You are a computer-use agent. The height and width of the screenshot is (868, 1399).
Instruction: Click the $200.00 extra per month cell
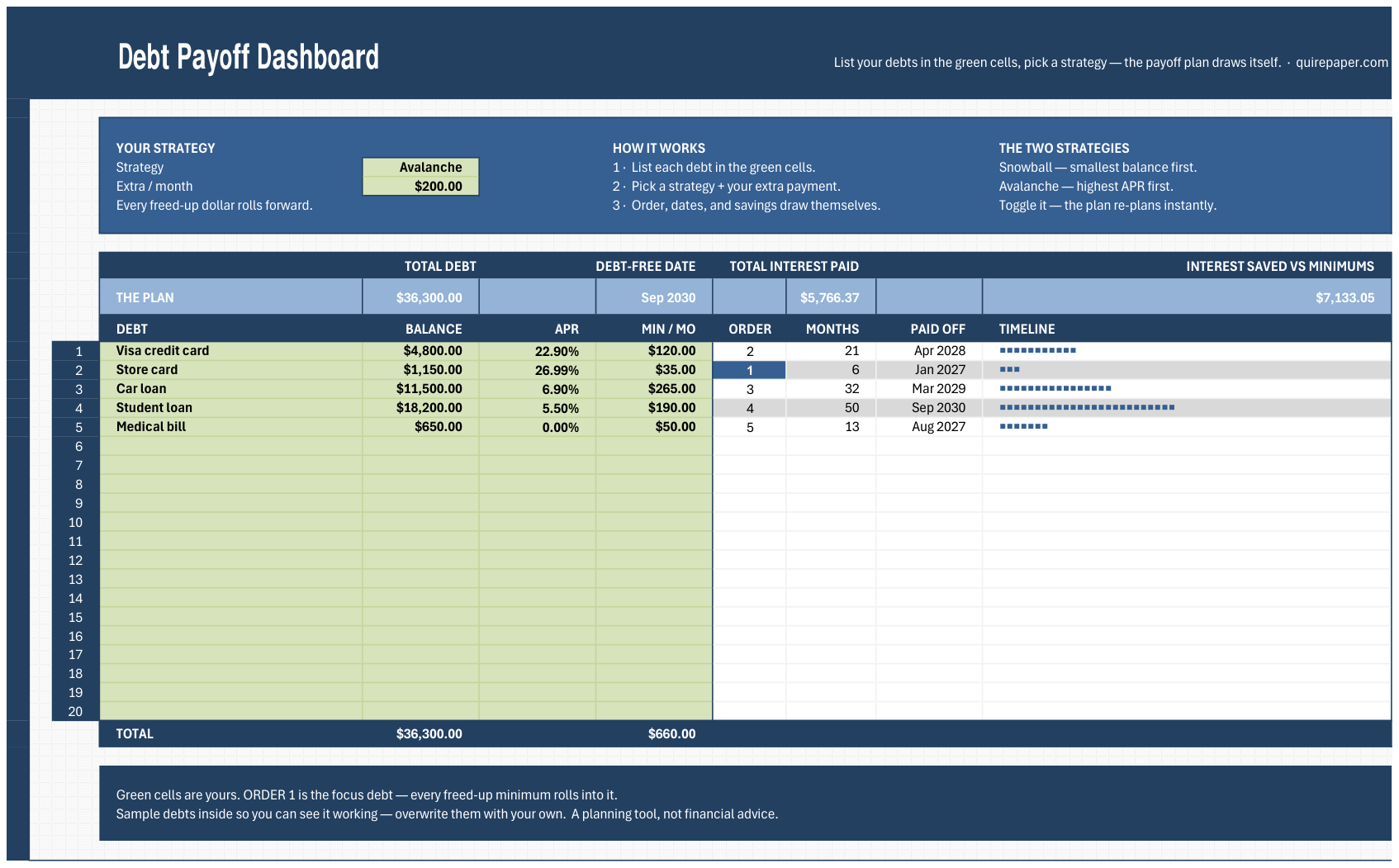(420, 186)
